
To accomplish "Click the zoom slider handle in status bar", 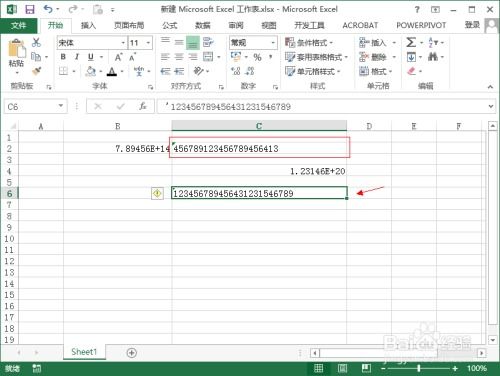I will 419,368.
